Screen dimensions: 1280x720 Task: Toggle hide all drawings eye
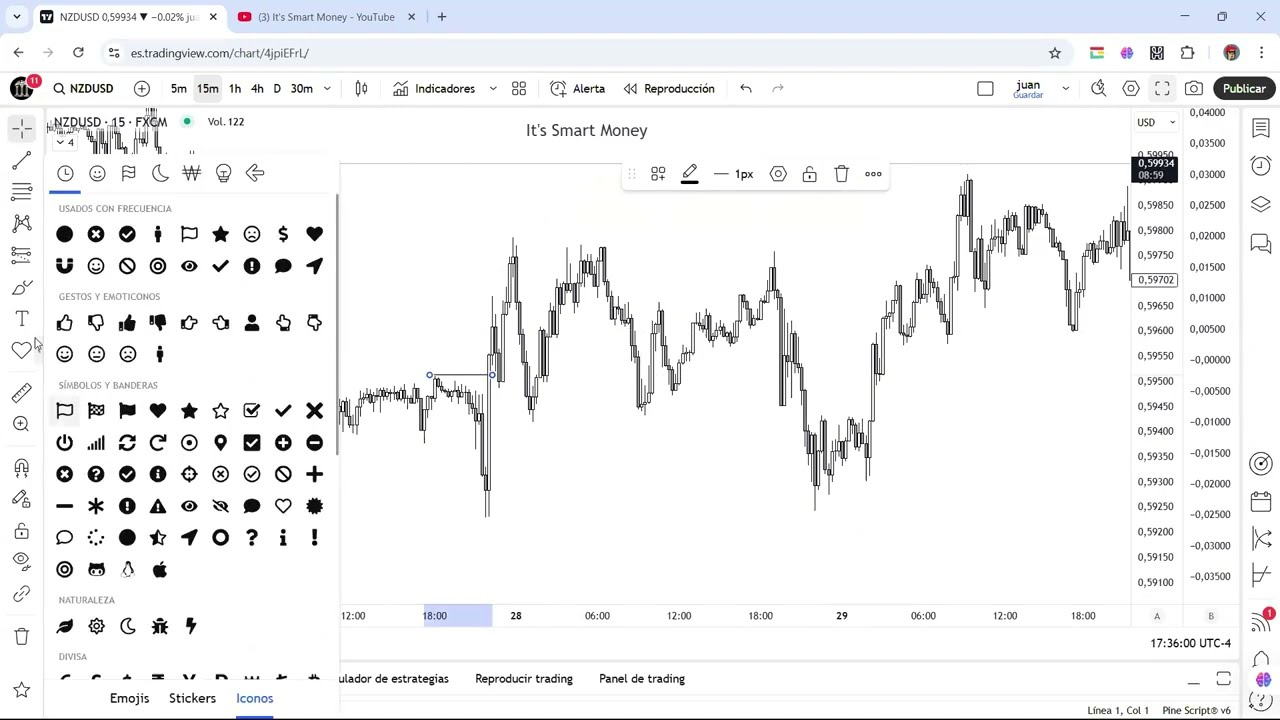(21, 562)
